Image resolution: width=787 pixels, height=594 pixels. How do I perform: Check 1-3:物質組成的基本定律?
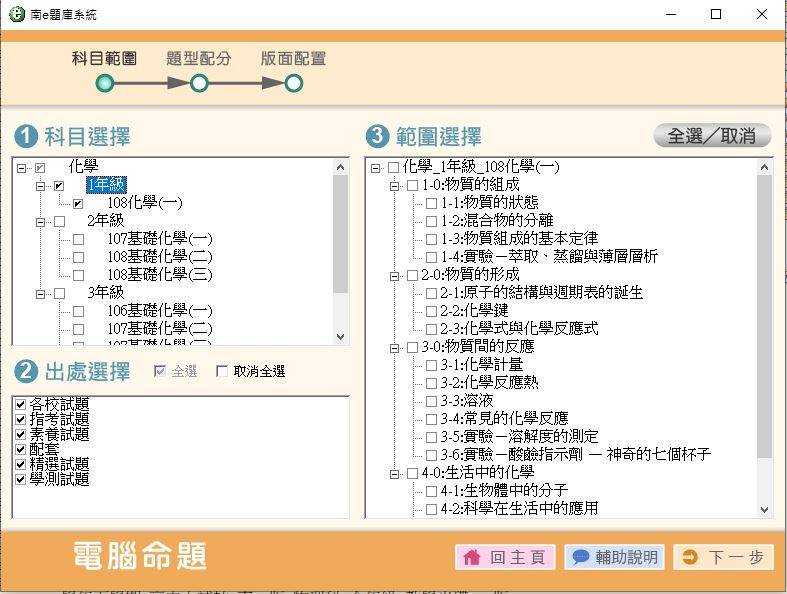(x=431, y=240)
